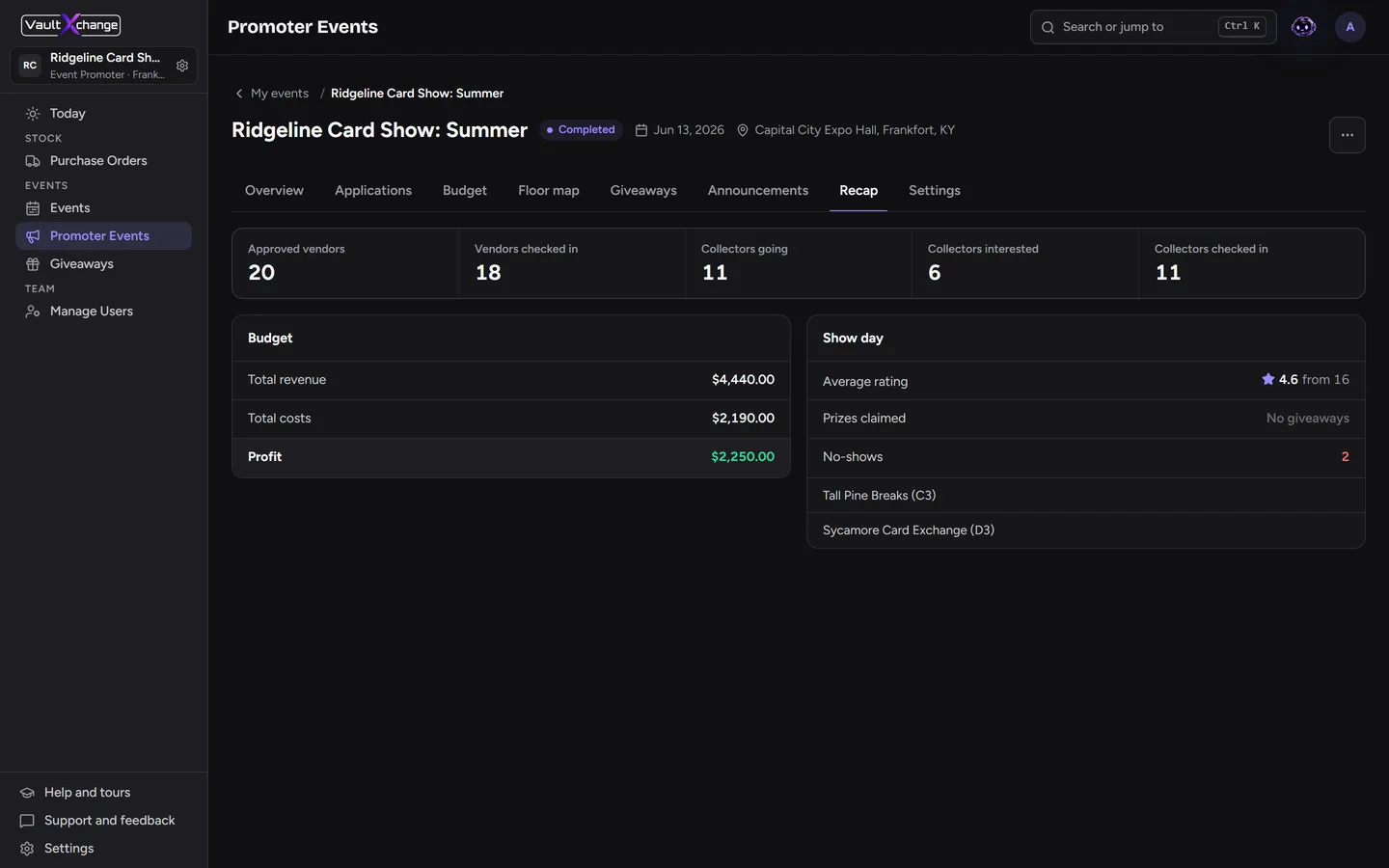Click the Manage Users people icon
Image resolution: width=1389 pixels, height=868 pixels.
(33, 312)
